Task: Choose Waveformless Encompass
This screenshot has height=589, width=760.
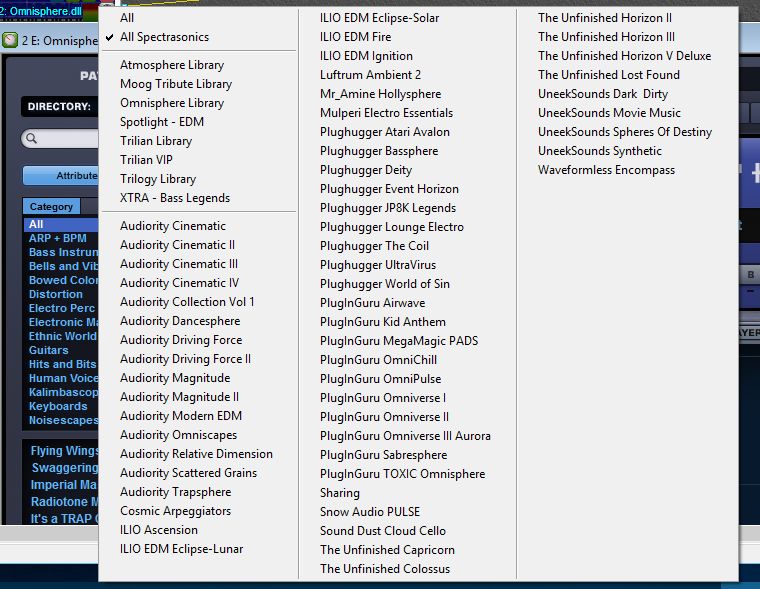Action: tap(606, 170)
